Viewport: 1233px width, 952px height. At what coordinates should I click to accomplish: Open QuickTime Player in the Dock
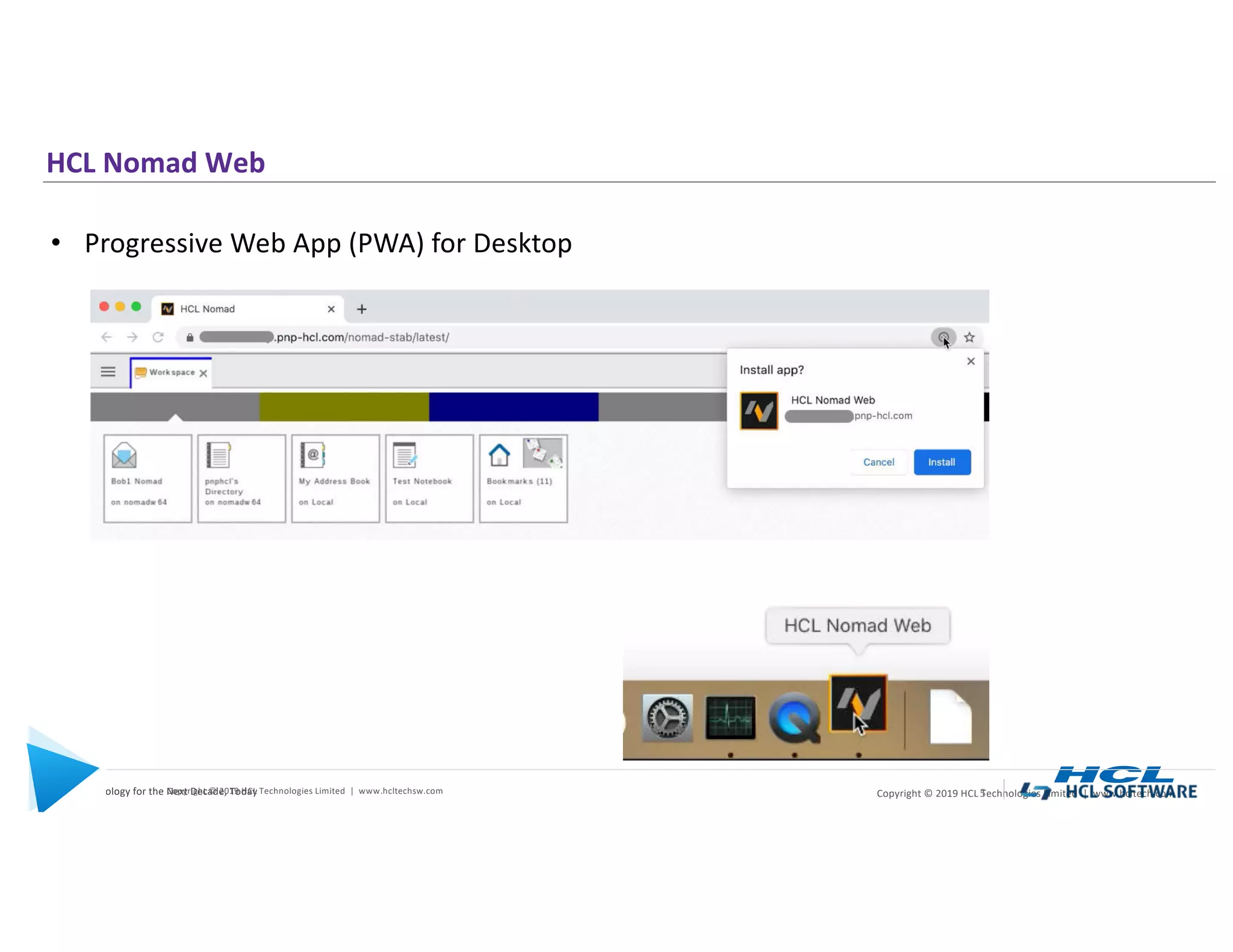(795, 718)
